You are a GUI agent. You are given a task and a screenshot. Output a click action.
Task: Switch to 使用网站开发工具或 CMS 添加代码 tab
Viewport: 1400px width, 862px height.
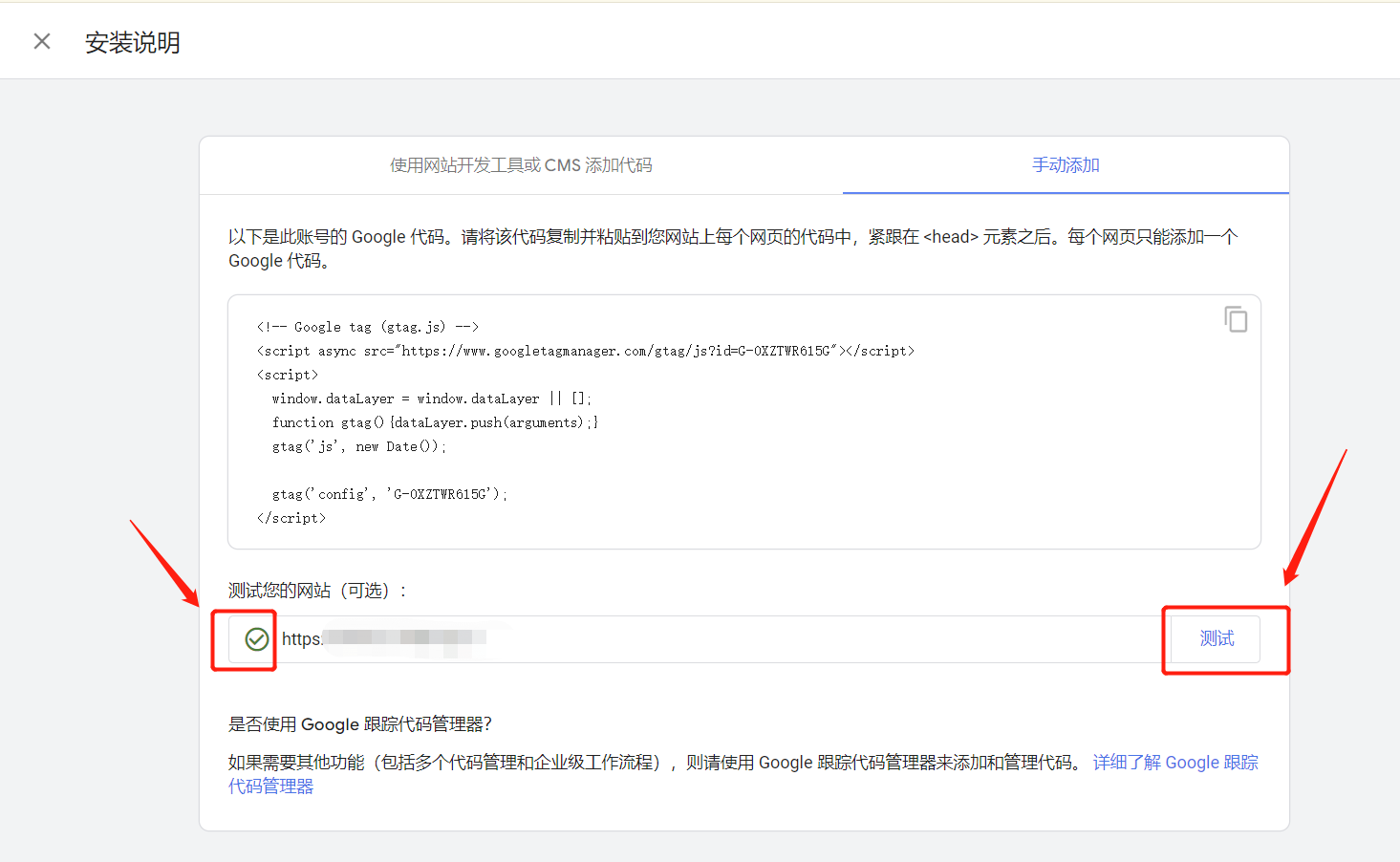[521, 165]
